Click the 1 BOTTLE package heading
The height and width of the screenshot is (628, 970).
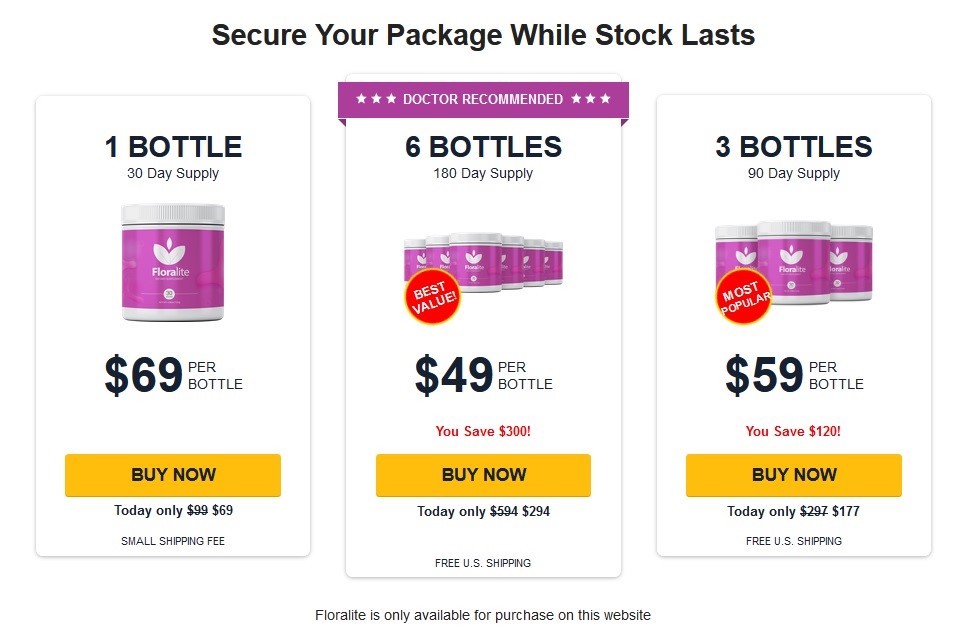(173, 147)
